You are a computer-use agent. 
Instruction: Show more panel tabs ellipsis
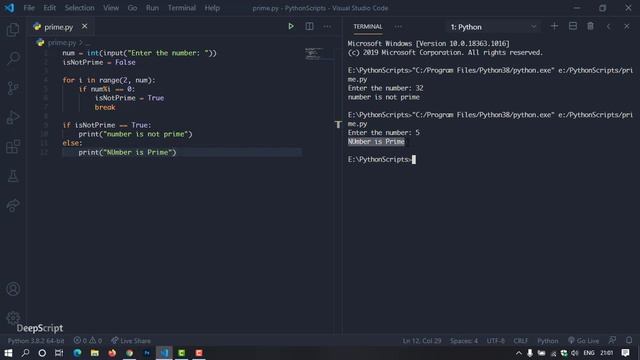pyautogui.click(x=398, y=27)
